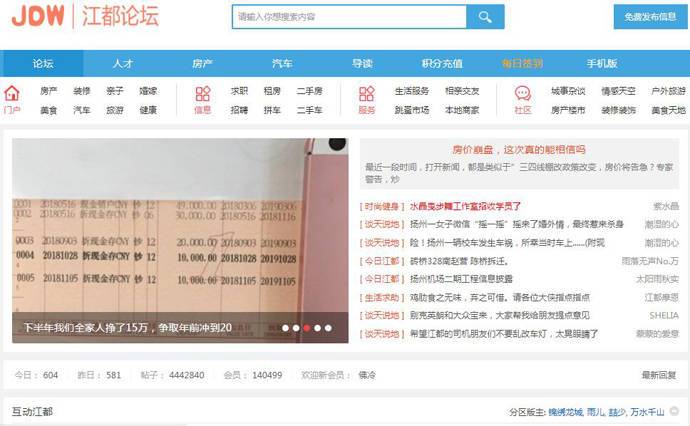This screenshot has width=690, height=426.
Task: Click the 最新回复 latest replies link
Action: coord(659,375)
